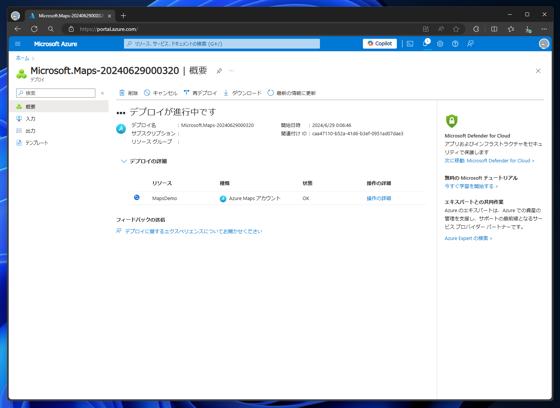Screen dimensions: 560x408
Task: Open browser favorites list icon
Action: coord(511,29)
